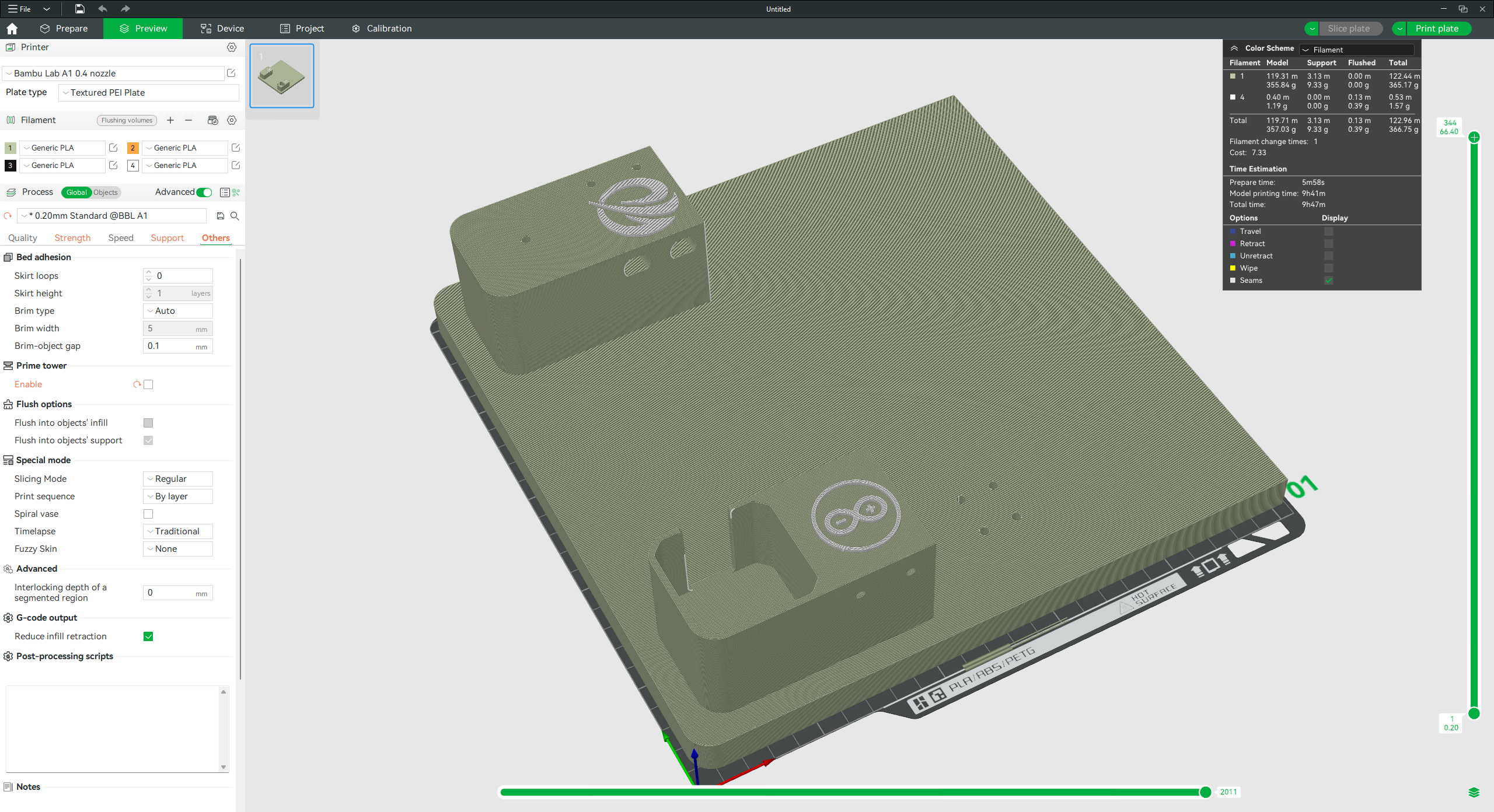This screenshot has width=1494, height=812.
Task: Click the save project icon
Action: (x=80, y=9)
